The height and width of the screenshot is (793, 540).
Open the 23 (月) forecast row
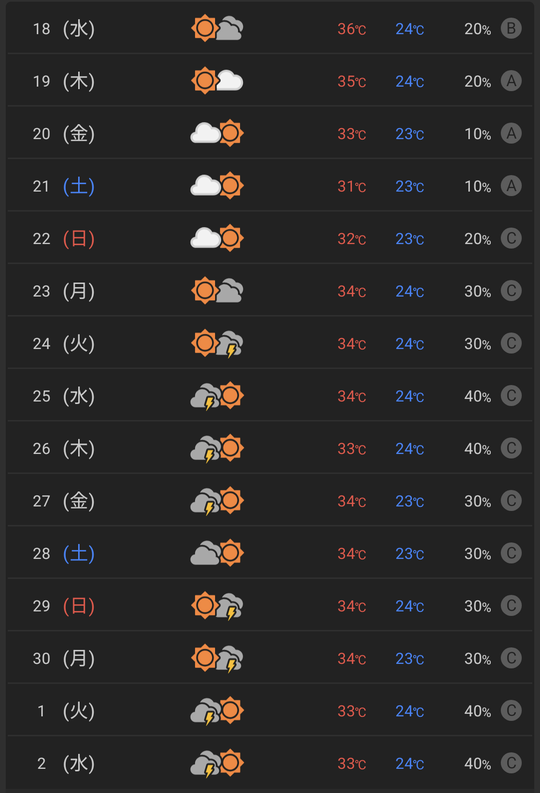point(270,291)
